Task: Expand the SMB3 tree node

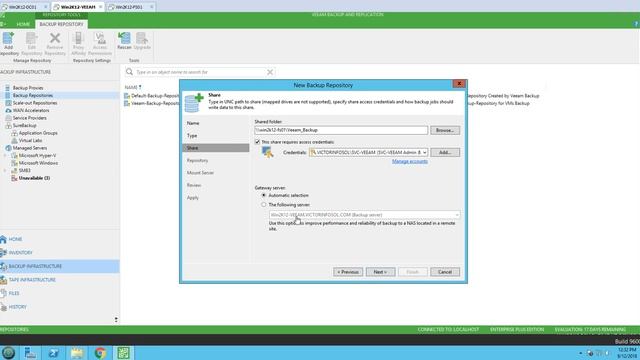Action: [5, 170]
